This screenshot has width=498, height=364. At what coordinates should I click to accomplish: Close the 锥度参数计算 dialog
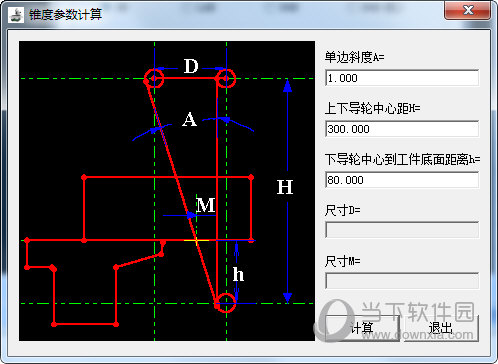[468, 10]
